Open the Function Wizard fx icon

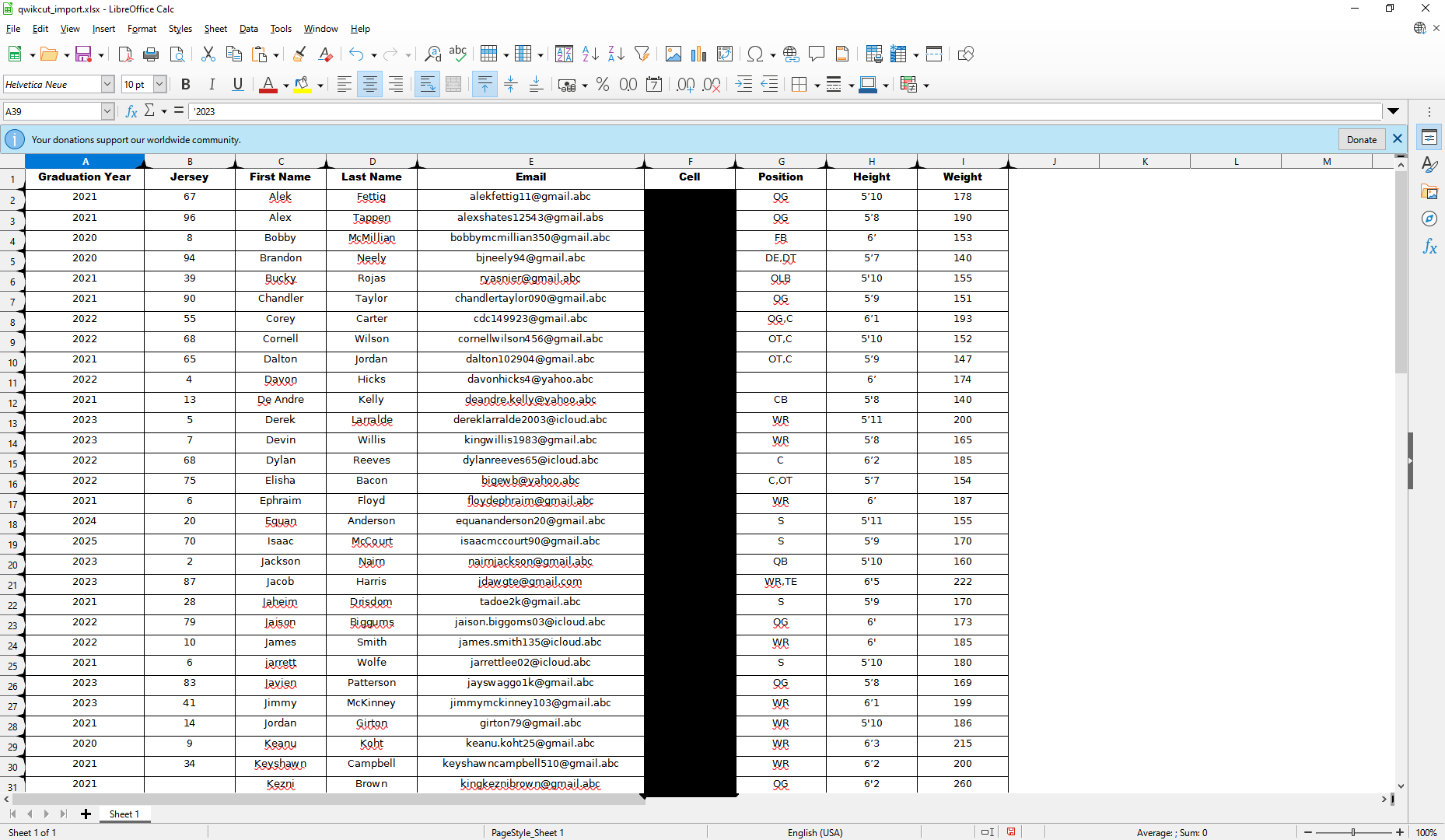point(131,111)
